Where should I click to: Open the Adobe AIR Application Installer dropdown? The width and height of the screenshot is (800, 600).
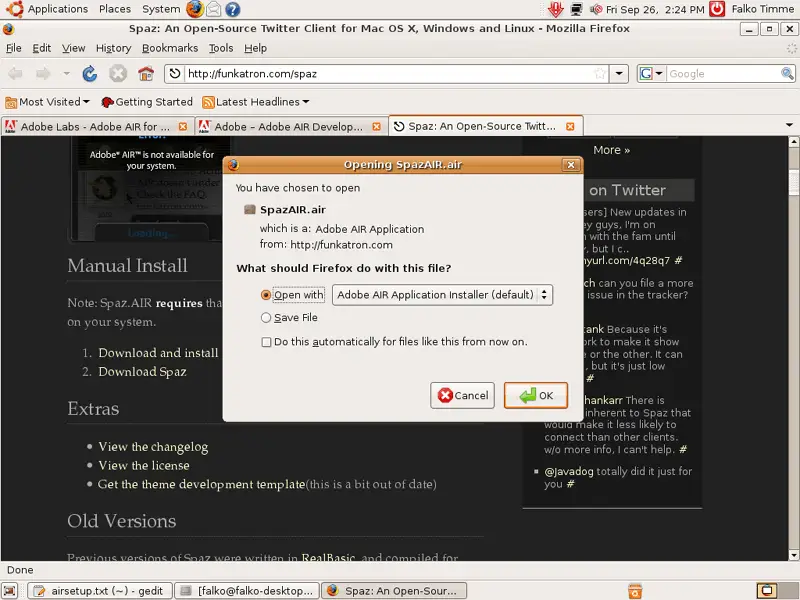coord(442,295)
